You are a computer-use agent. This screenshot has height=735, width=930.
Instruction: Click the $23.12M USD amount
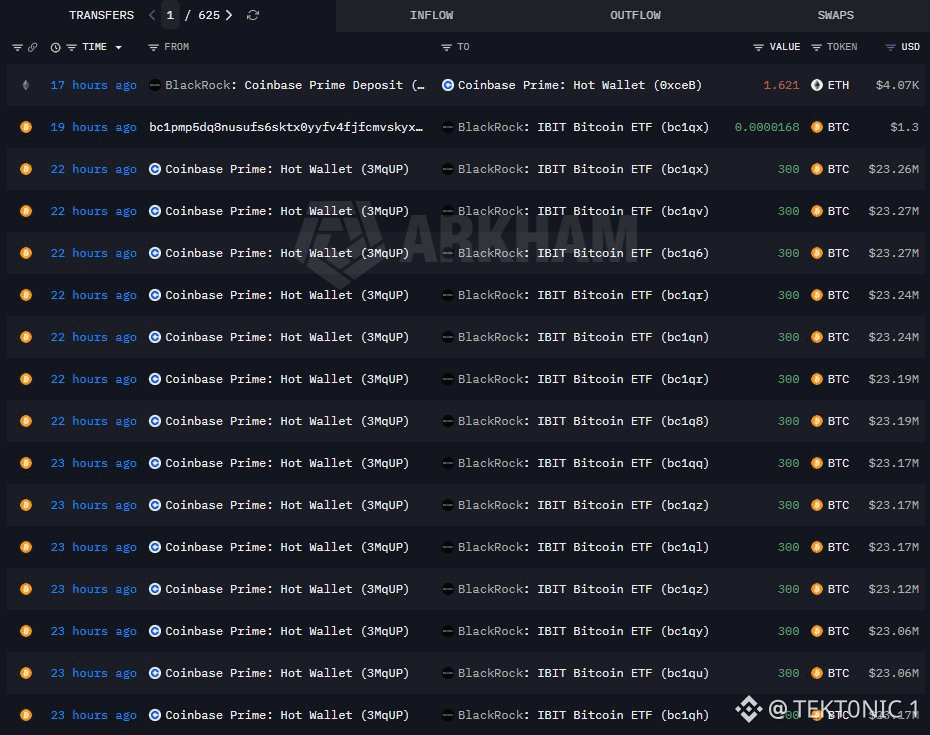(x=894, y=590)
